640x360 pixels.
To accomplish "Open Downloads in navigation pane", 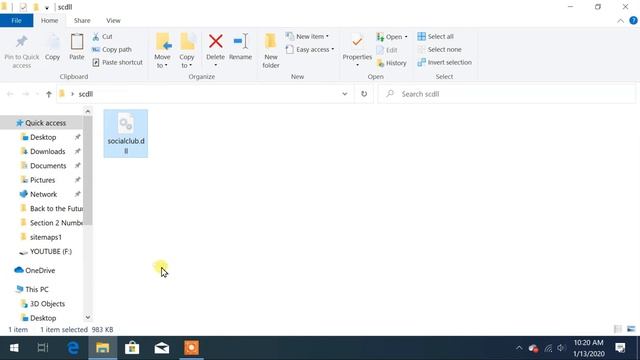I will point(47,151).
